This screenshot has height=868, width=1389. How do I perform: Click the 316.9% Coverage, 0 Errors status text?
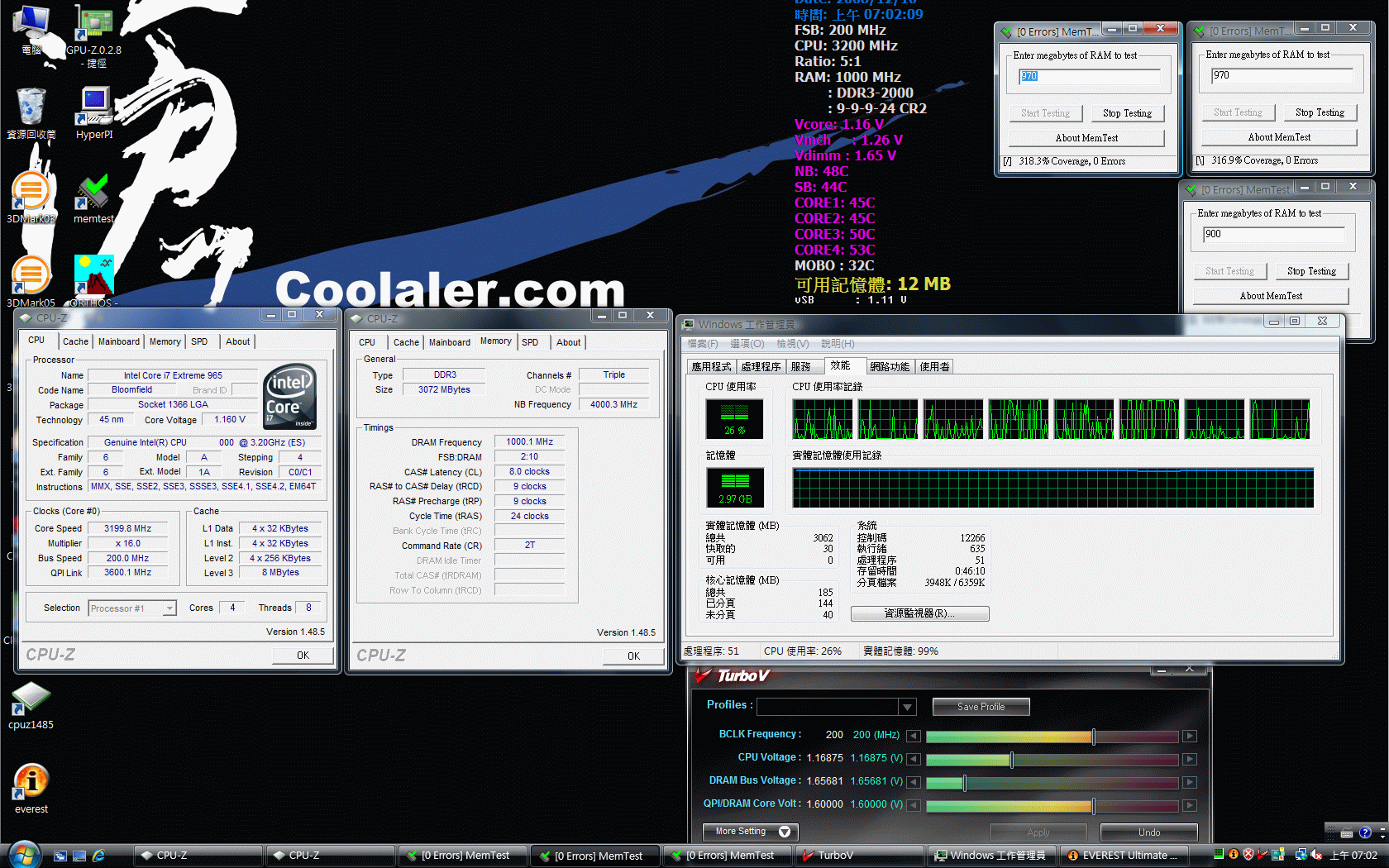pyautogui.click(x=1264, y=161)
